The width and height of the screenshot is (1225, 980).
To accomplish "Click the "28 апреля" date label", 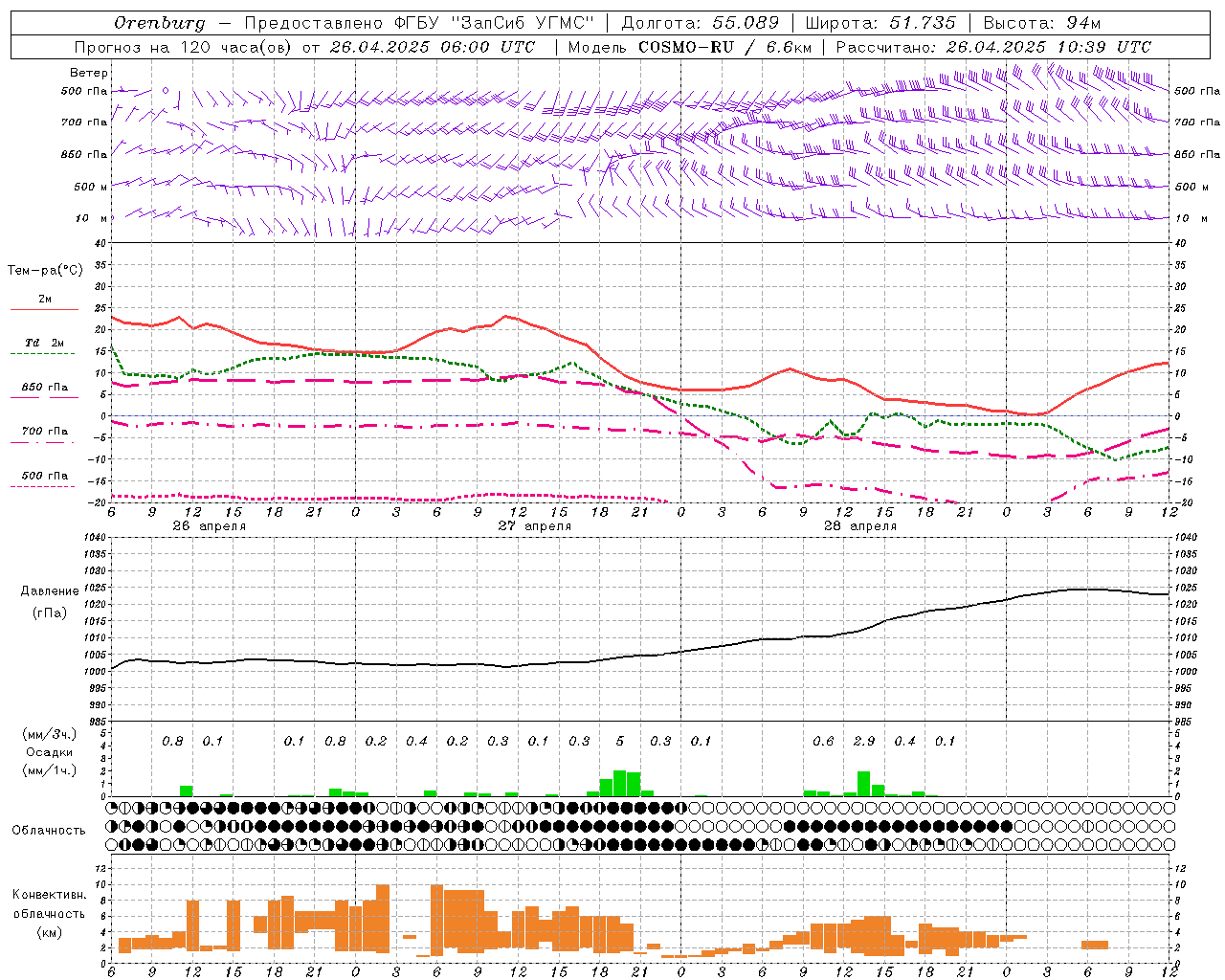I will (860, 526).
